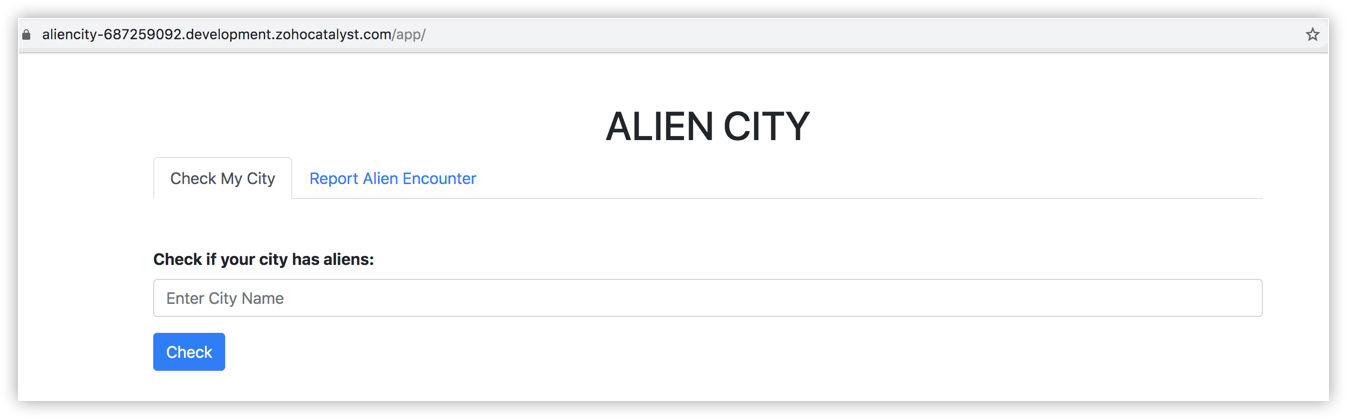Click the "Check if your city has aliens" label

pyautogui.click(x=263, y=260)
